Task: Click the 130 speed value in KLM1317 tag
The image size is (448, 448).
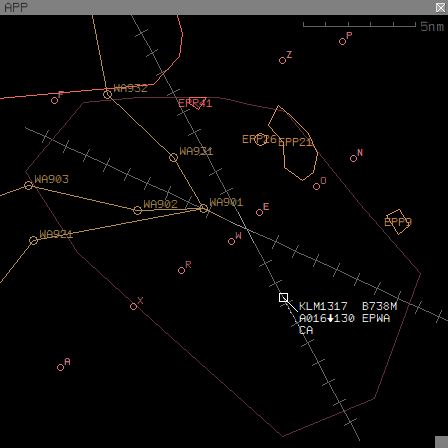Action: coord(344,318)
